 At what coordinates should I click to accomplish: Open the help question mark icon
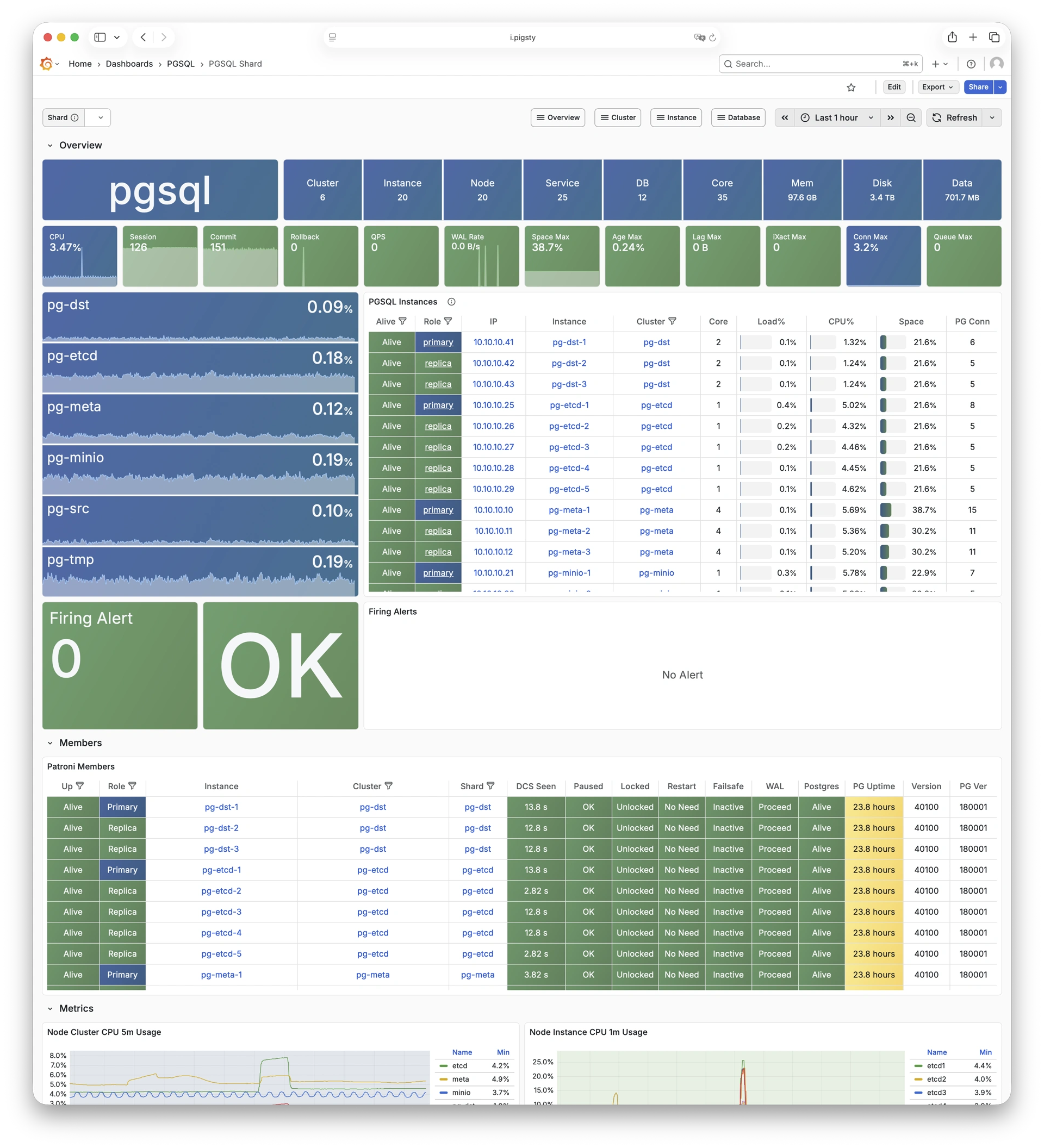pos(971,64)
